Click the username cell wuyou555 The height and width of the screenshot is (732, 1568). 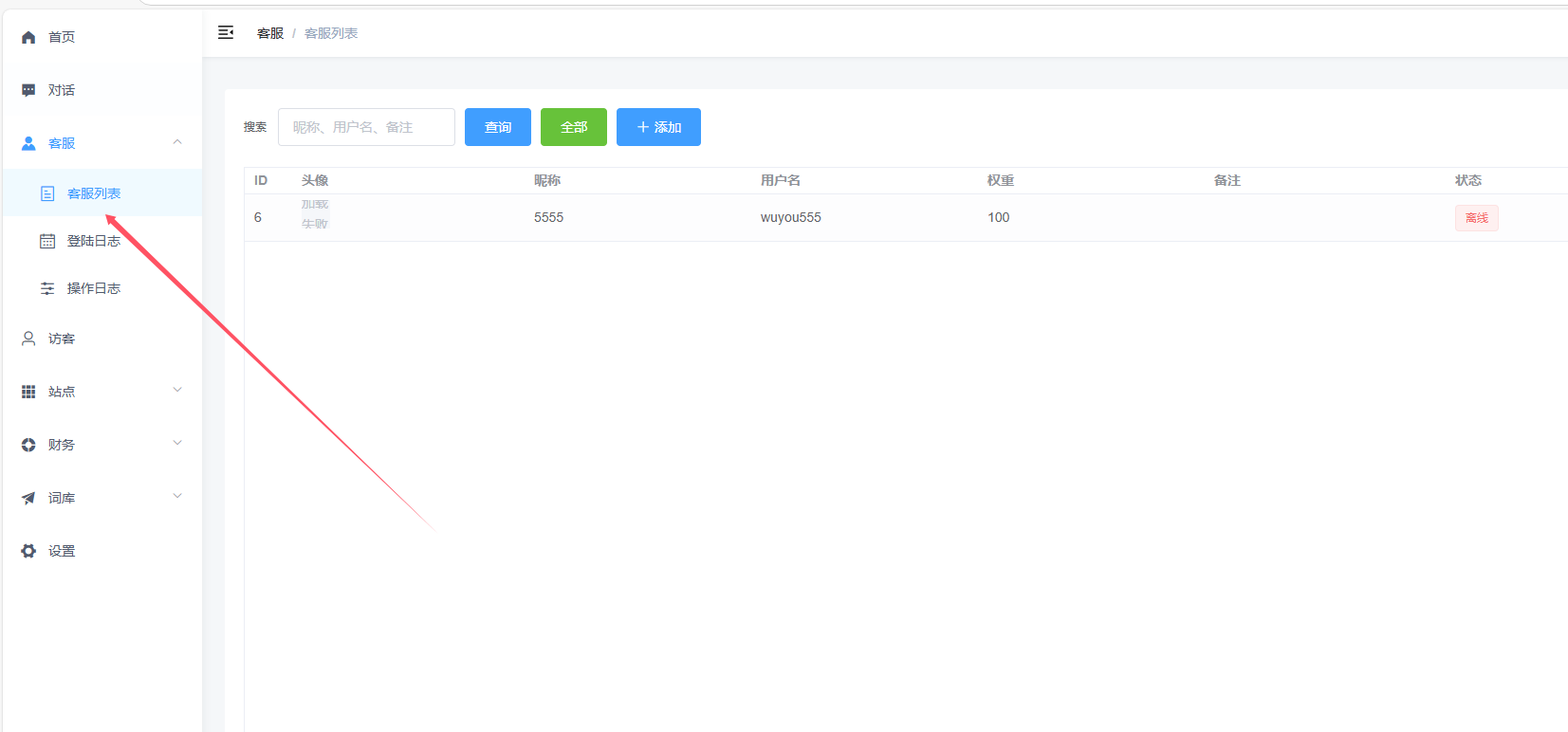click(x=791, y=217)
